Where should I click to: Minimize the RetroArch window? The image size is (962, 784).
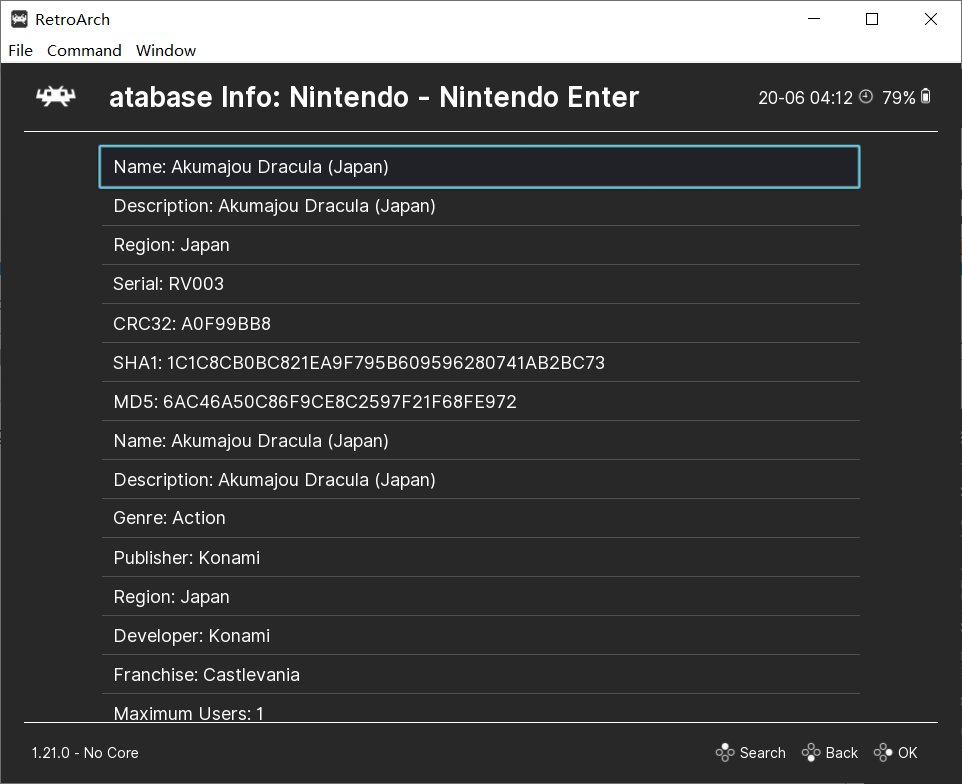[x=814, y=19]
